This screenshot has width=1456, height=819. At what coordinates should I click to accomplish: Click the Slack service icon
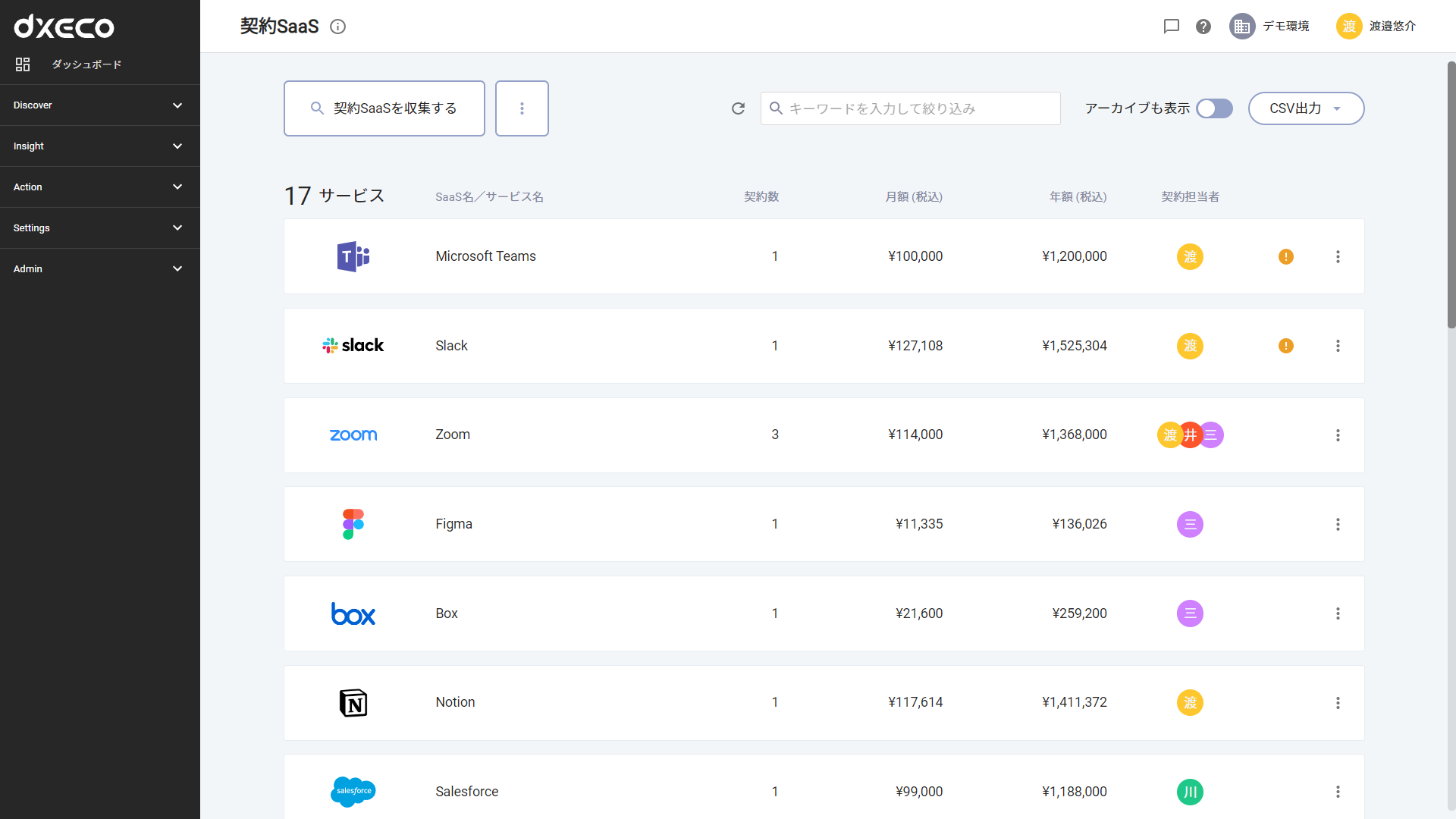tap(353, 345)
